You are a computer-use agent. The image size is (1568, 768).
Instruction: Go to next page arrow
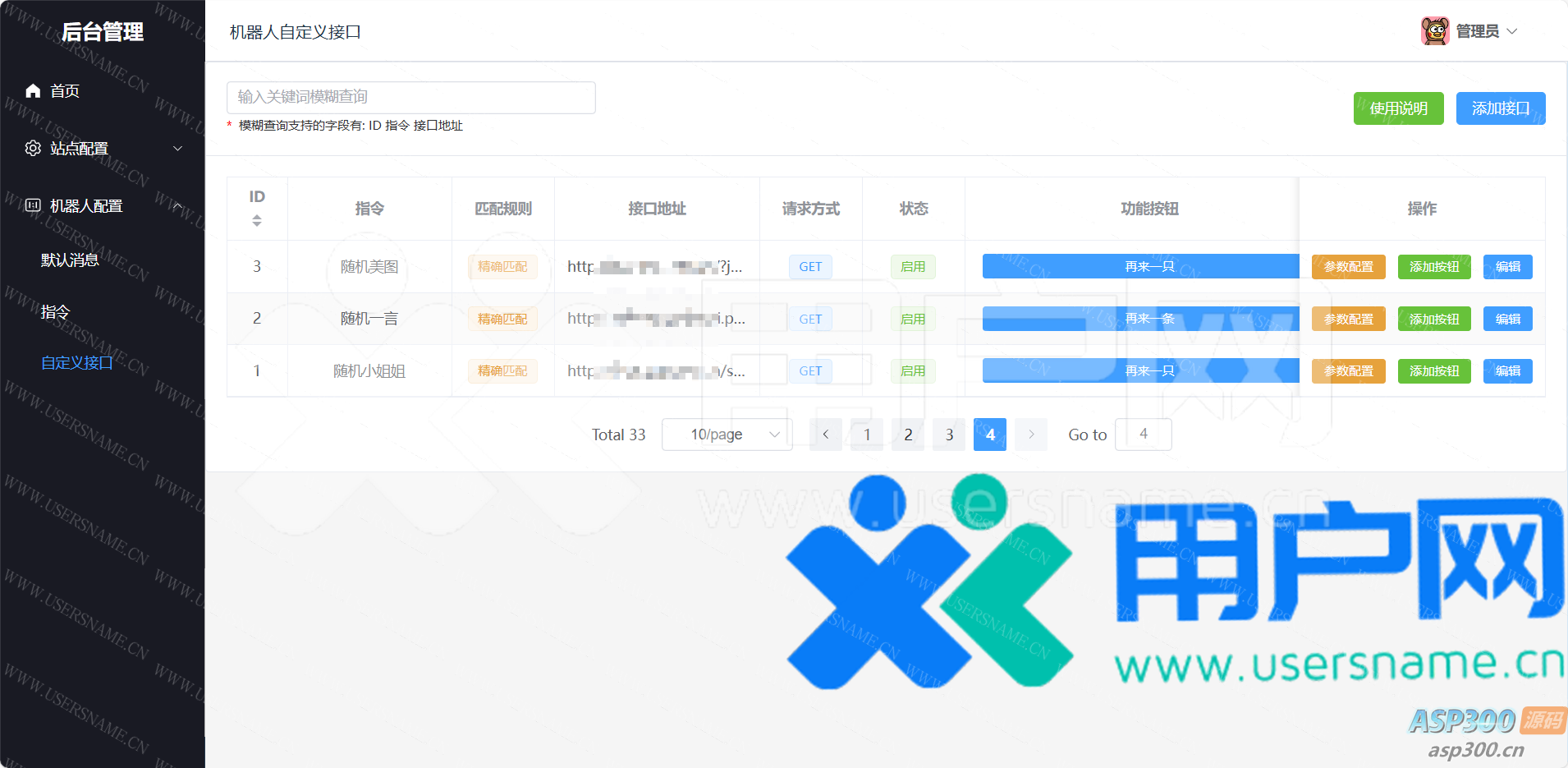[x=1031, y=435]
